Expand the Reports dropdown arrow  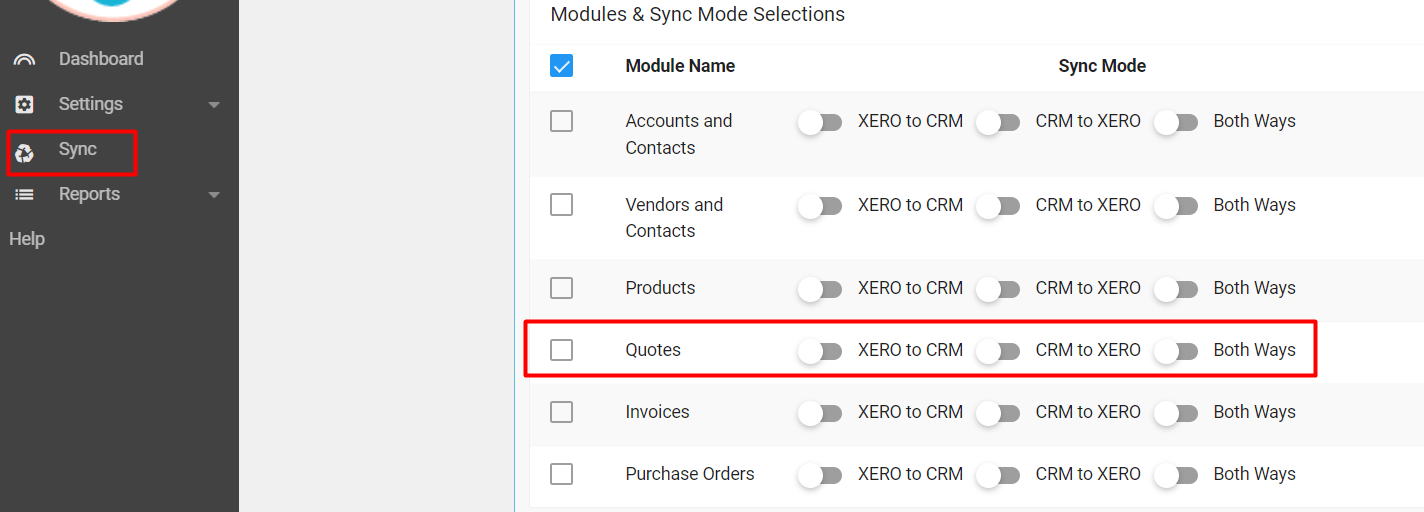point(214,195)
